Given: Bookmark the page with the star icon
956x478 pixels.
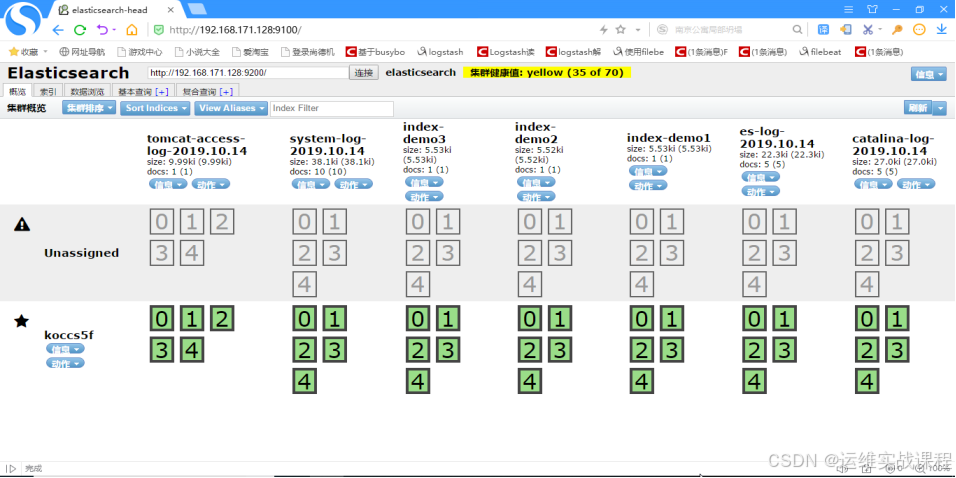Looking at the screenshot, I should coord(621,29).
